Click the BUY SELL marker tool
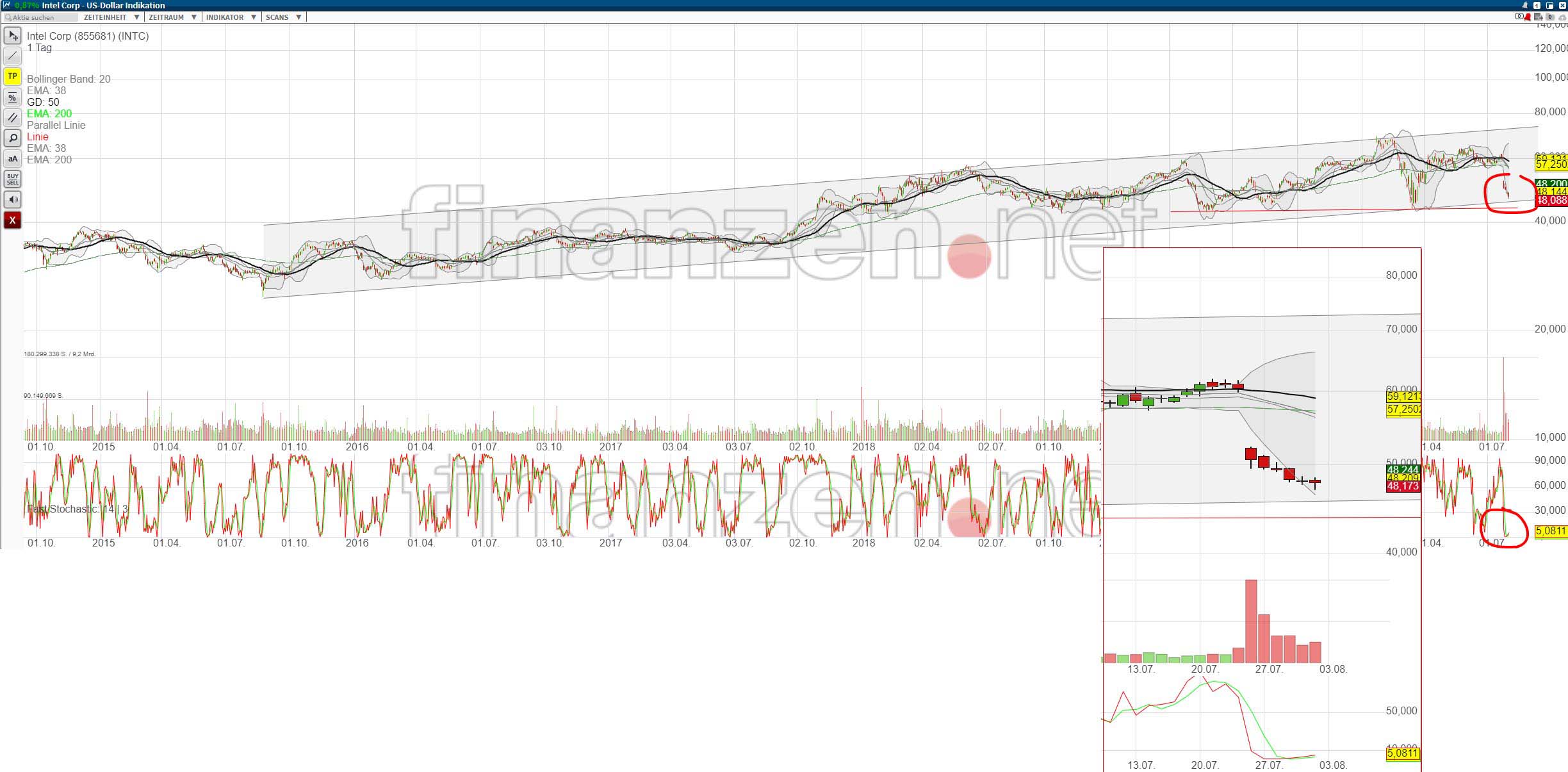 click(x=12, y=179)
